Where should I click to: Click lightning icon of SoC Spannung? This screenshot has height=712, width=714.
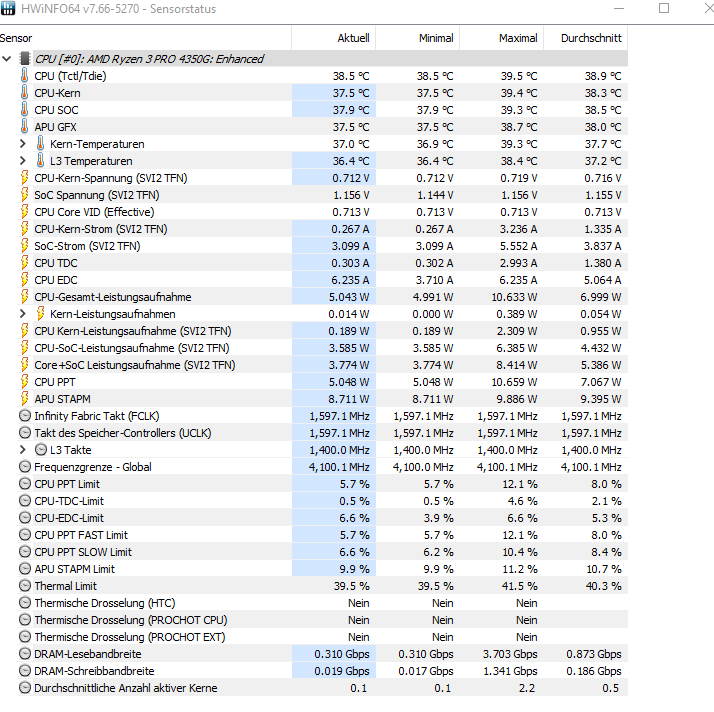(x=25, y=195)
